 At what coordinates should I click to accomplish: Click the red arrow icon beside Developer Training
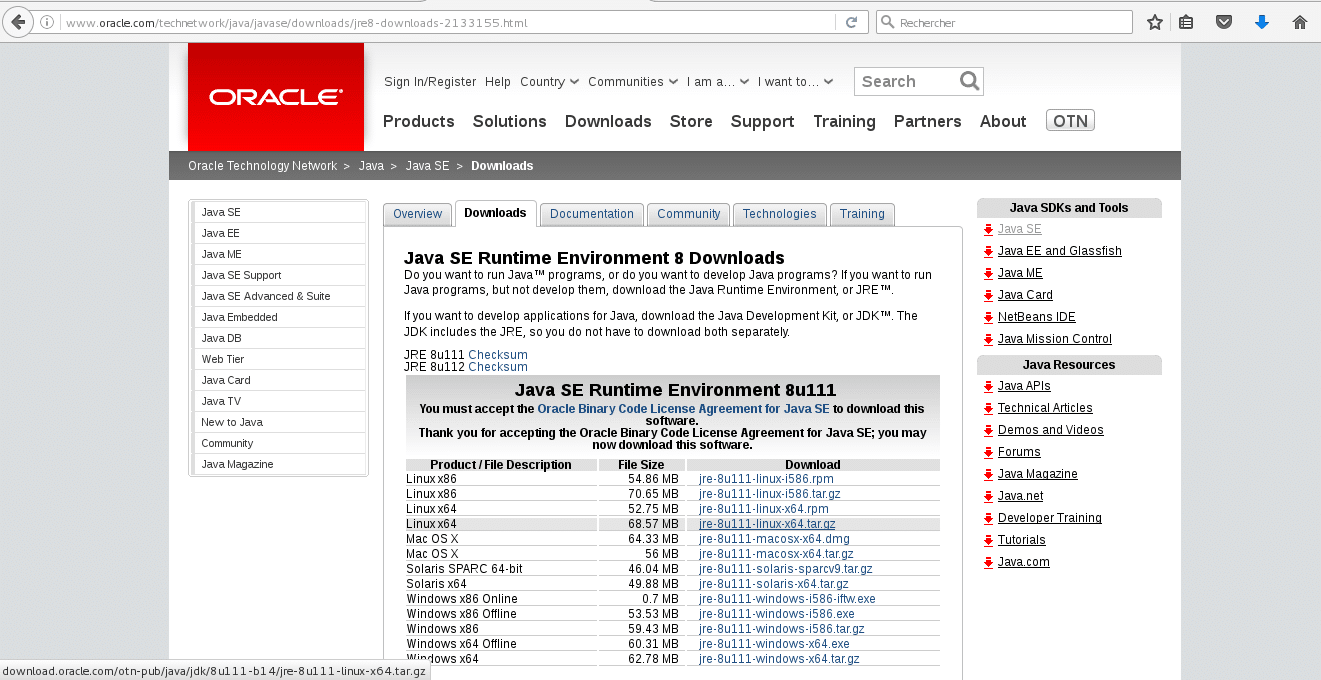(x=988, y=519)
